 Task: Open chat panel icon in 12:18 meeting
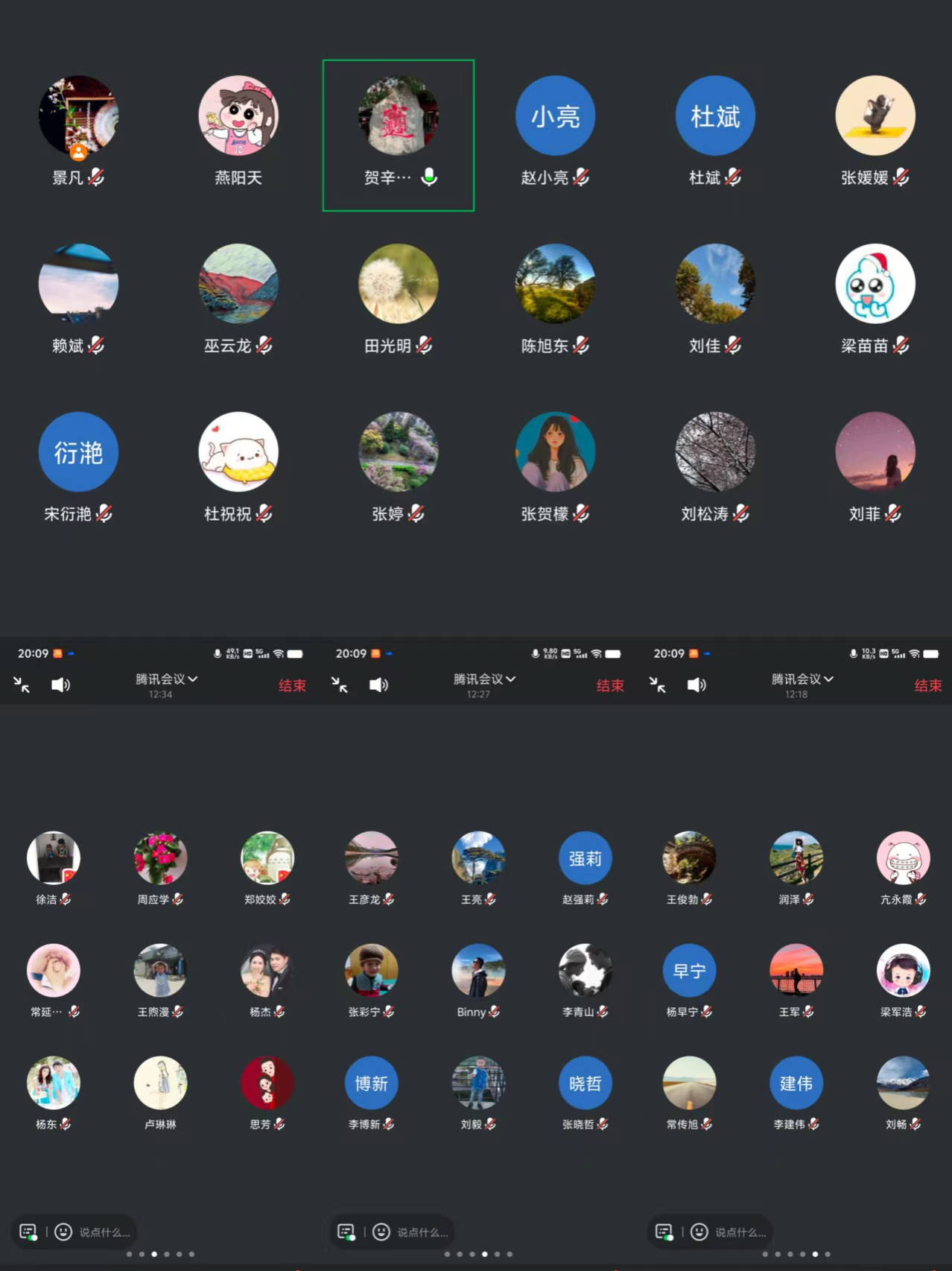click(x=664, y=1232)
